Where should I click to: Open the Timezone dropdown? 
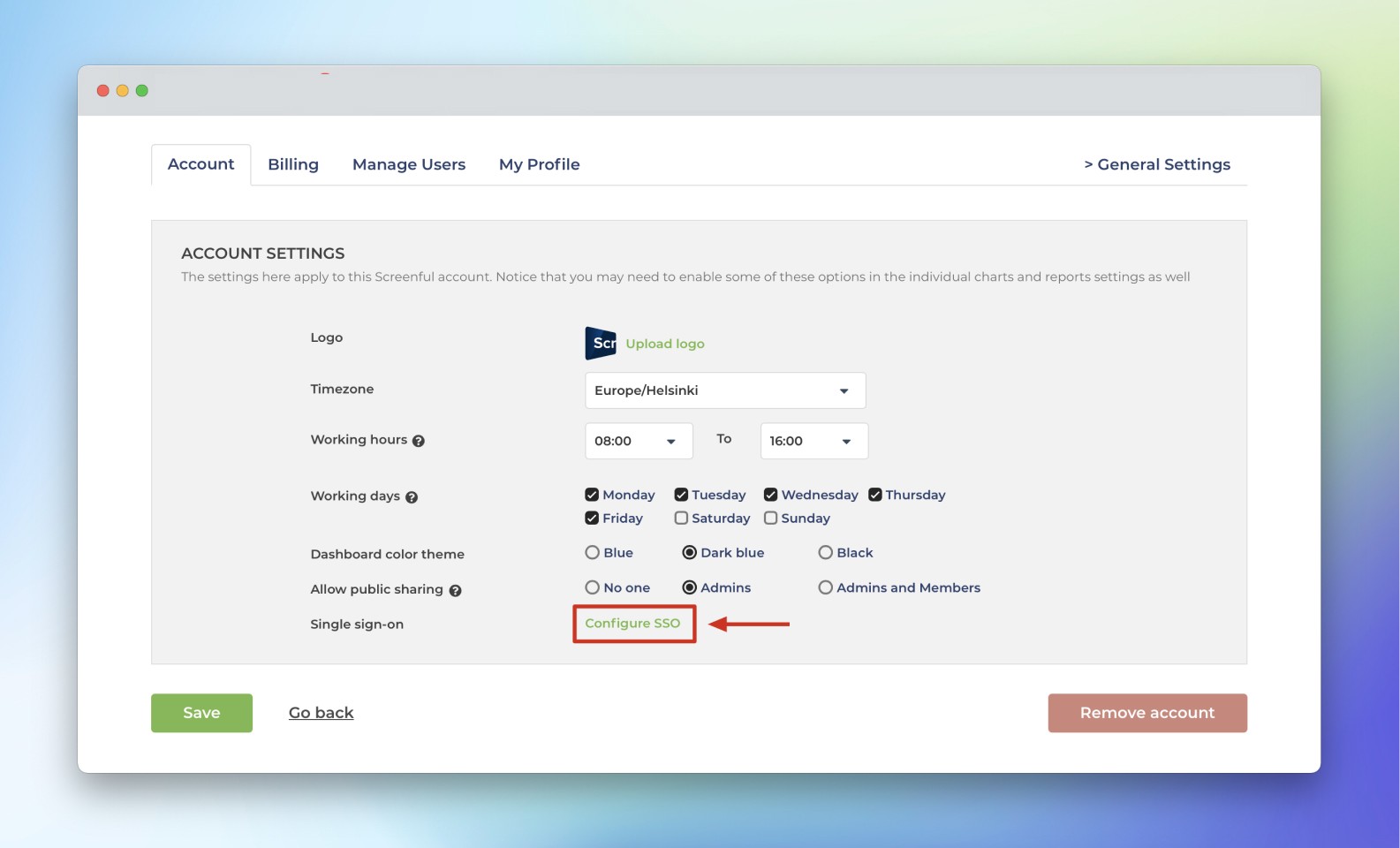click(x=725, y=390)
